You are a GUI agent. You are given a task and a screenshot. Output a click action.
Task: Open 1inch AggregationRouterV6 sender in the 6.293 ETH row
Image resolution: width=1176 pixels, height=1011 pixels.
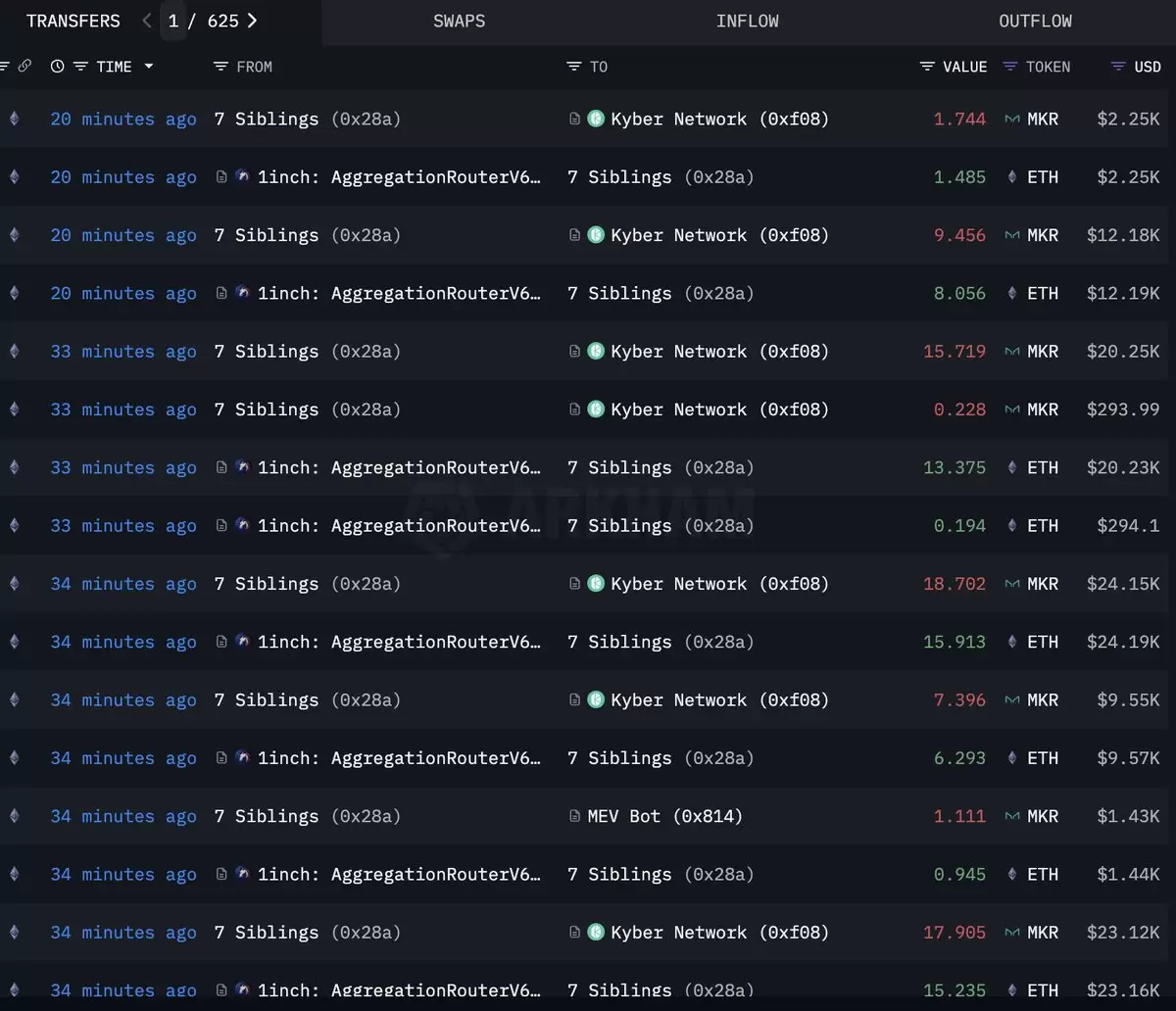pos(399,758)
